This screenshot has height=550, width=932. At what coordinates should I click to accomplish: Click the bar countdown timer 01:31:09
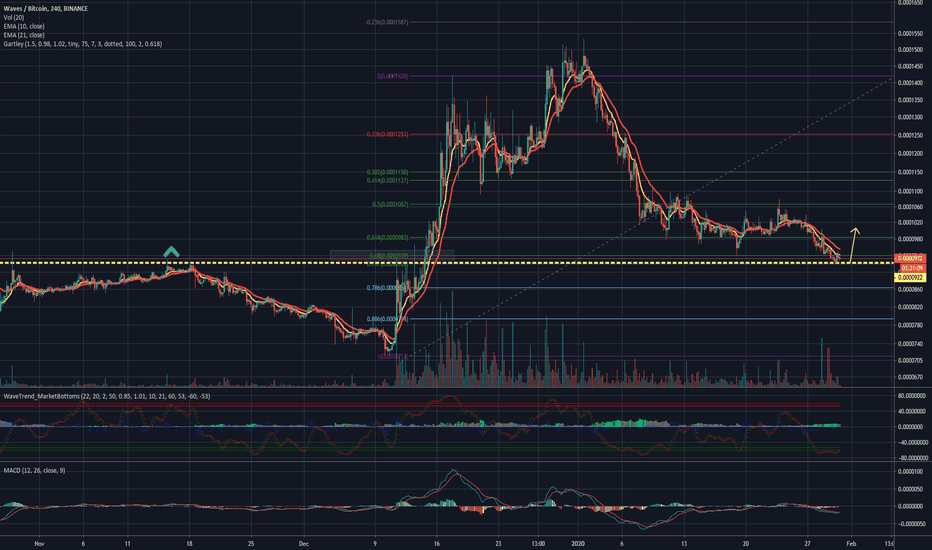pyautogui.click(x=912, y=268)
